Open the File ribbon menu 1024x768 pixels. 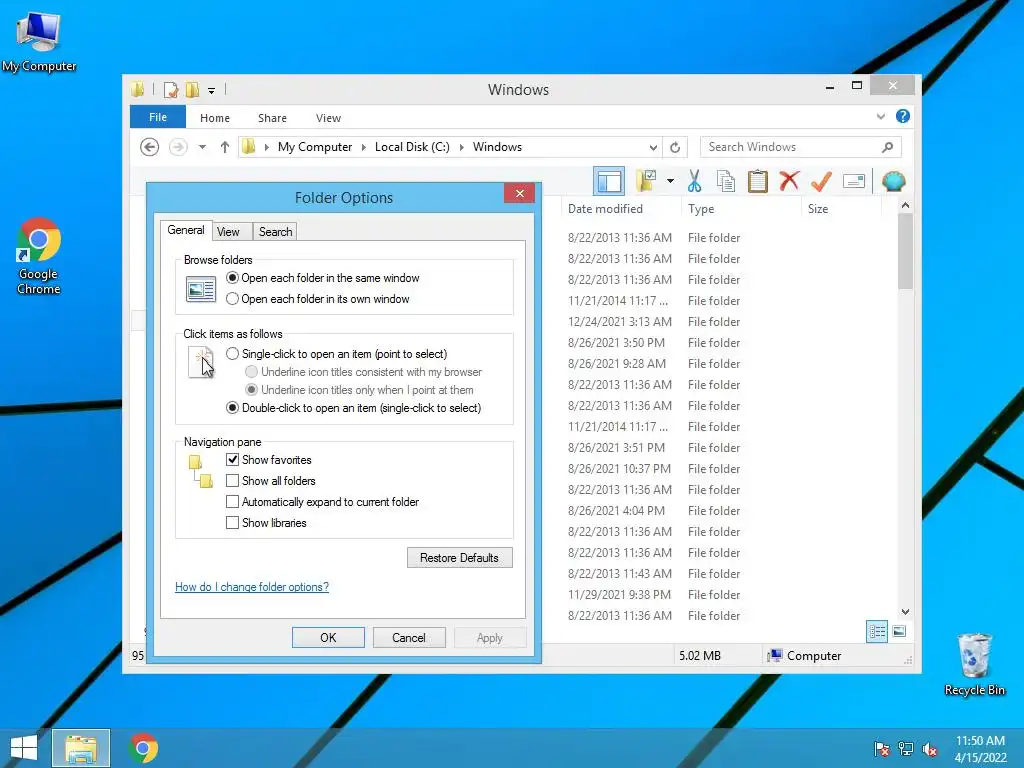tap(158, 117)
